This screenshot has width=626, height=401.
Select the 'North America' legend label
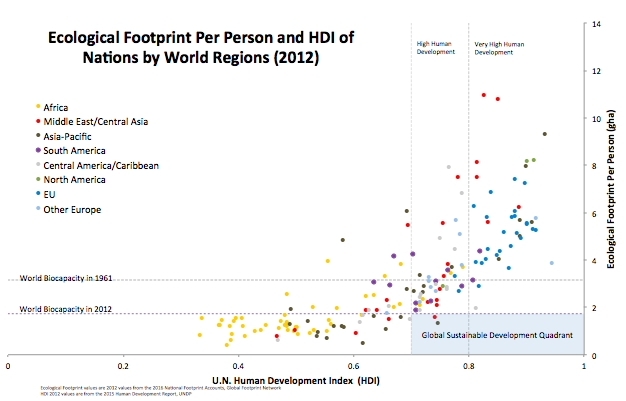[x=74, y=180]
